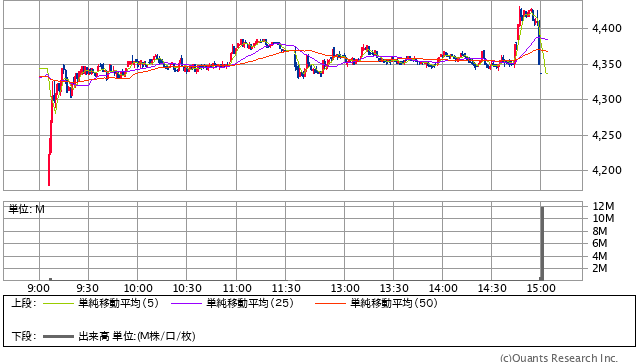The image size is (638, 362).
Task: Click the 11:30 time axis label
Action: click(x=286, y=288)
